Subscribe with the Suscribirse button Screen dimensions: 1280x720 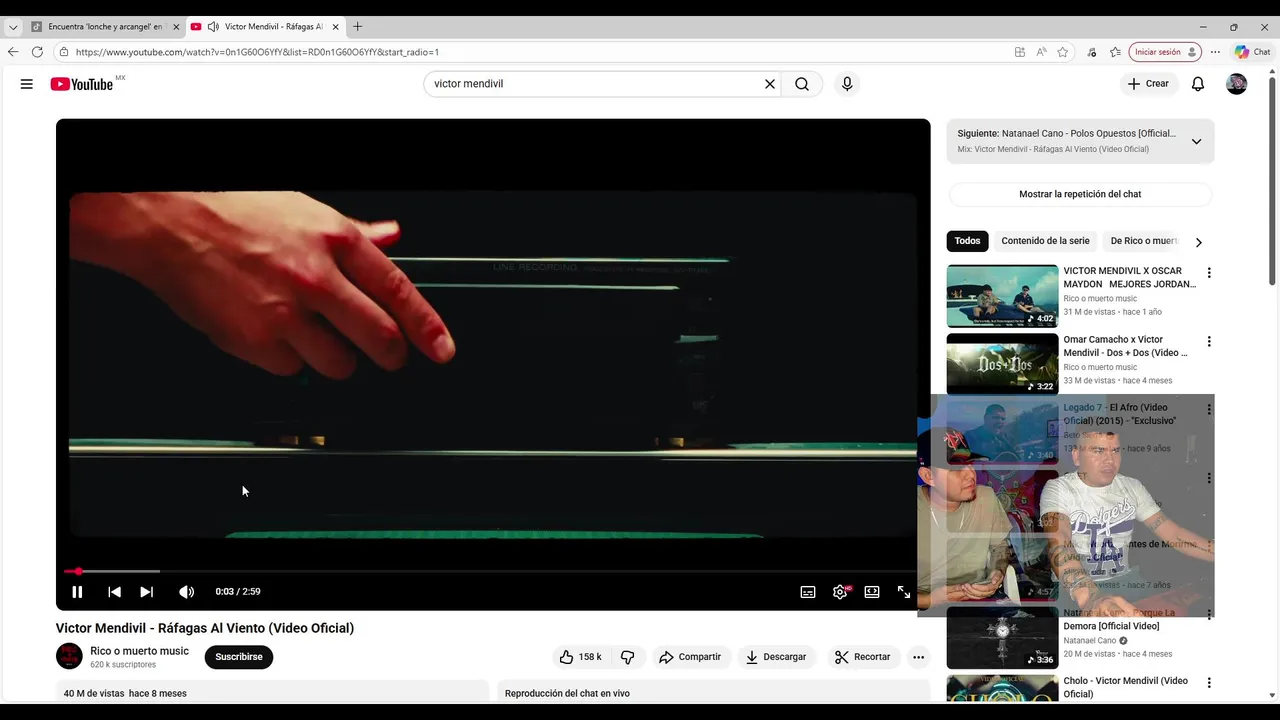239,657
